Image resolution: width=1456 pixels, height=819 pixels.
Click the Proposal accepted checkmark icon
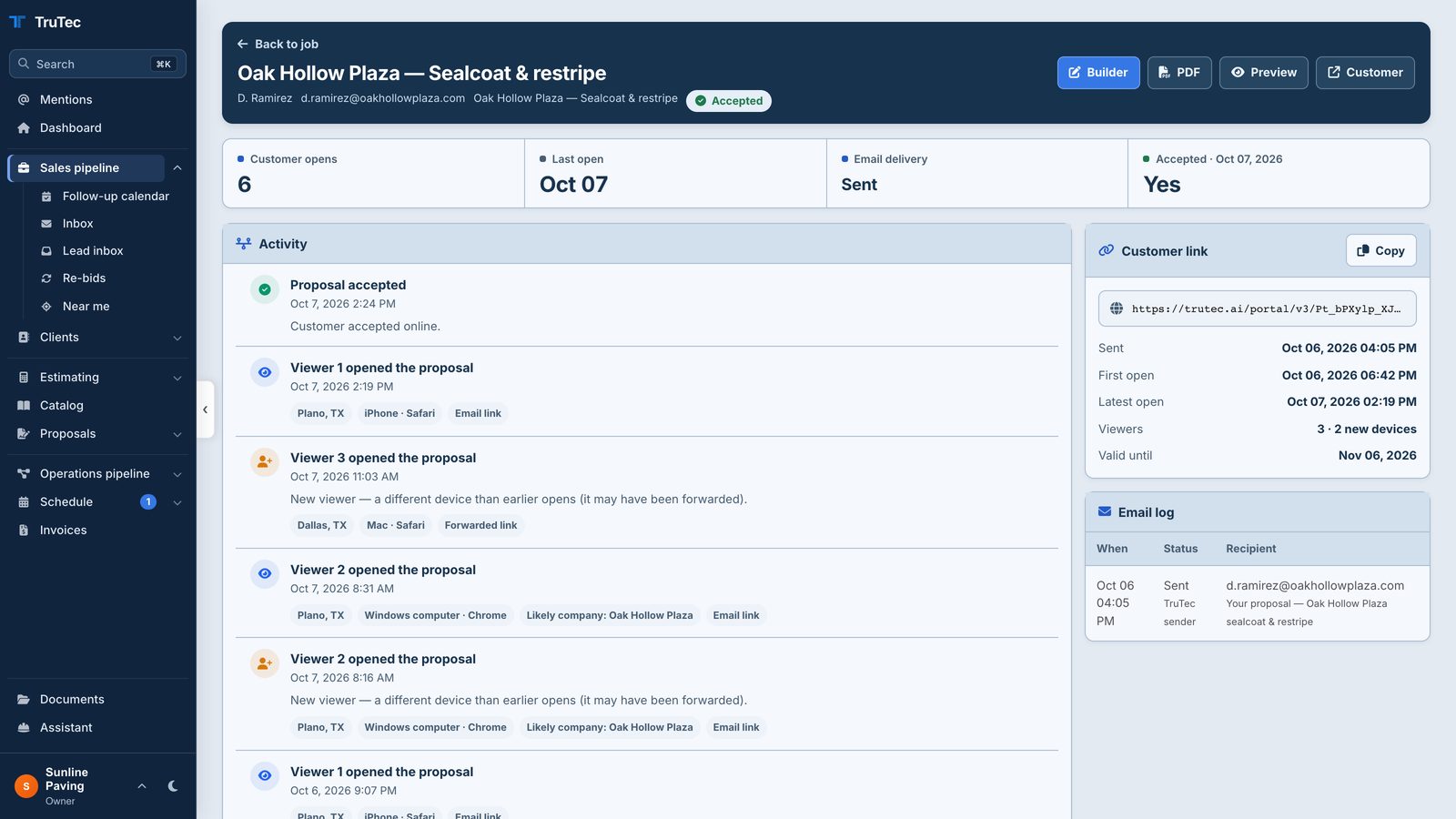(265, 289)
